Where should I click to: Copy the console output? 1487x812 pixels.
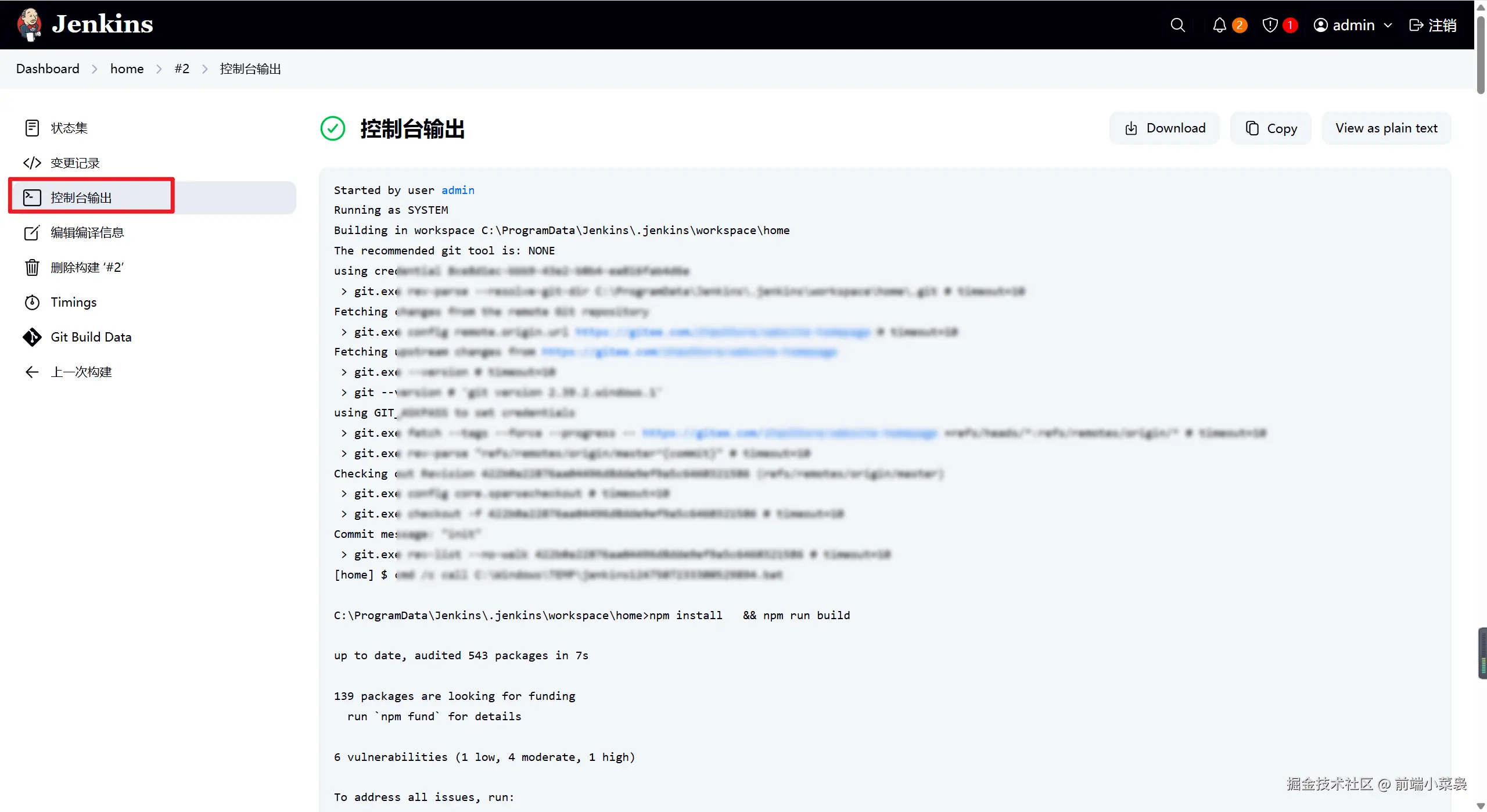(x=1270, y=128)
